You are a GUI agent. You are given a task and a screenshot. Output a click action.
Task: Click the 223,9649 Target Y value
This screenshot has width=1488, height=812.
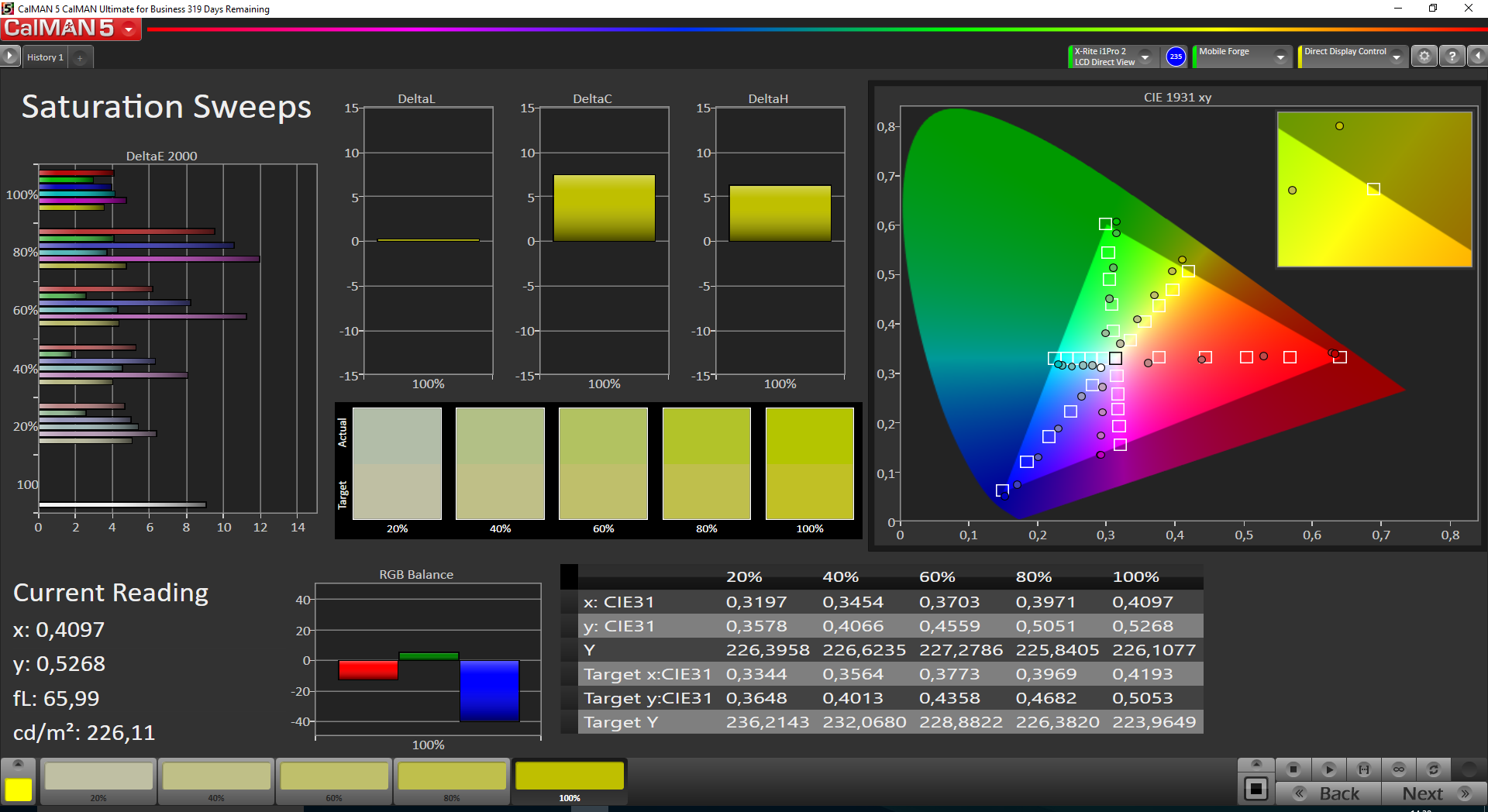pos(1154,722)
